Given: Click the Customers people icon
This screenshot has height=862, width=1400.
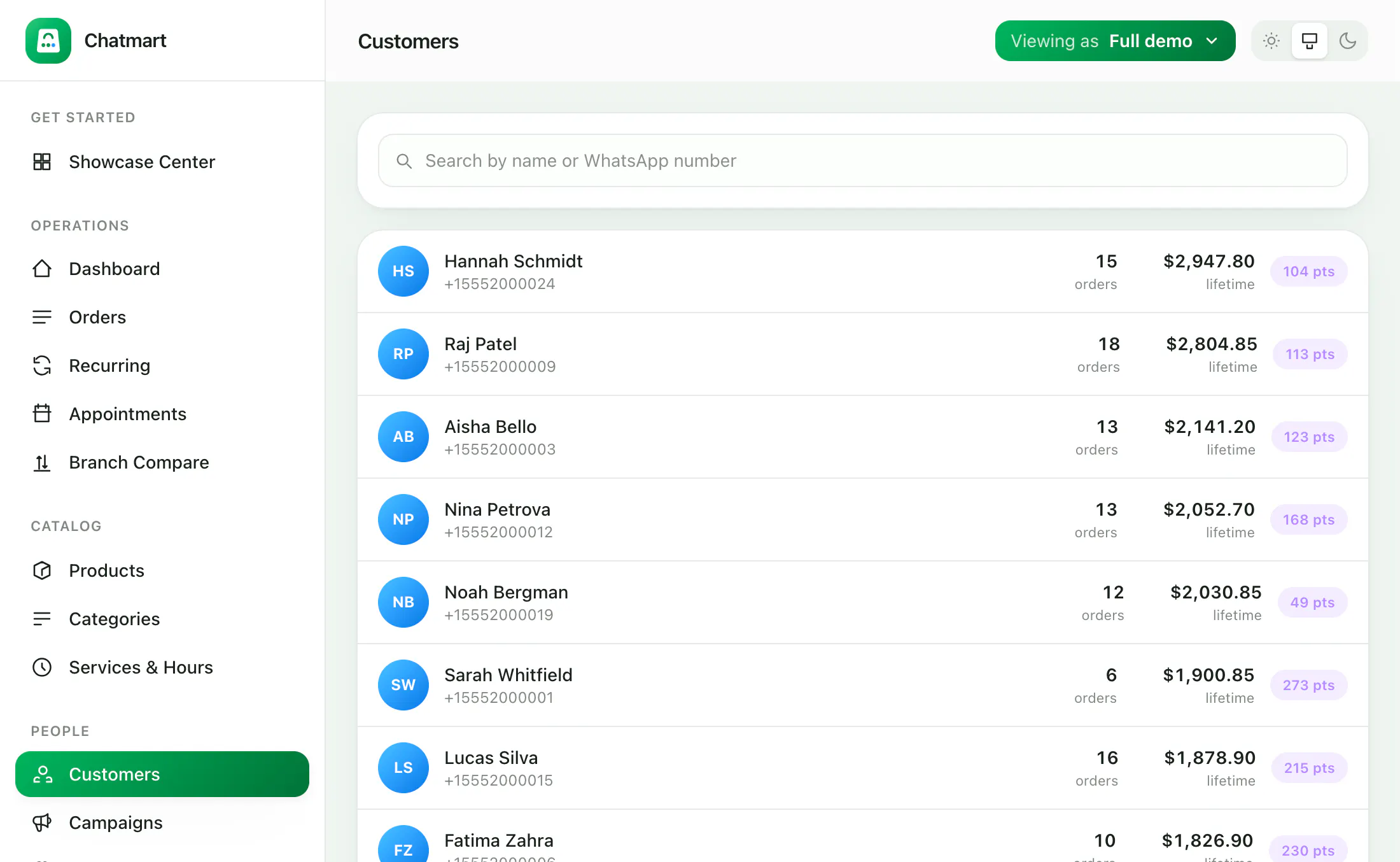Looking at the screenshot, I should click(42, 774).
